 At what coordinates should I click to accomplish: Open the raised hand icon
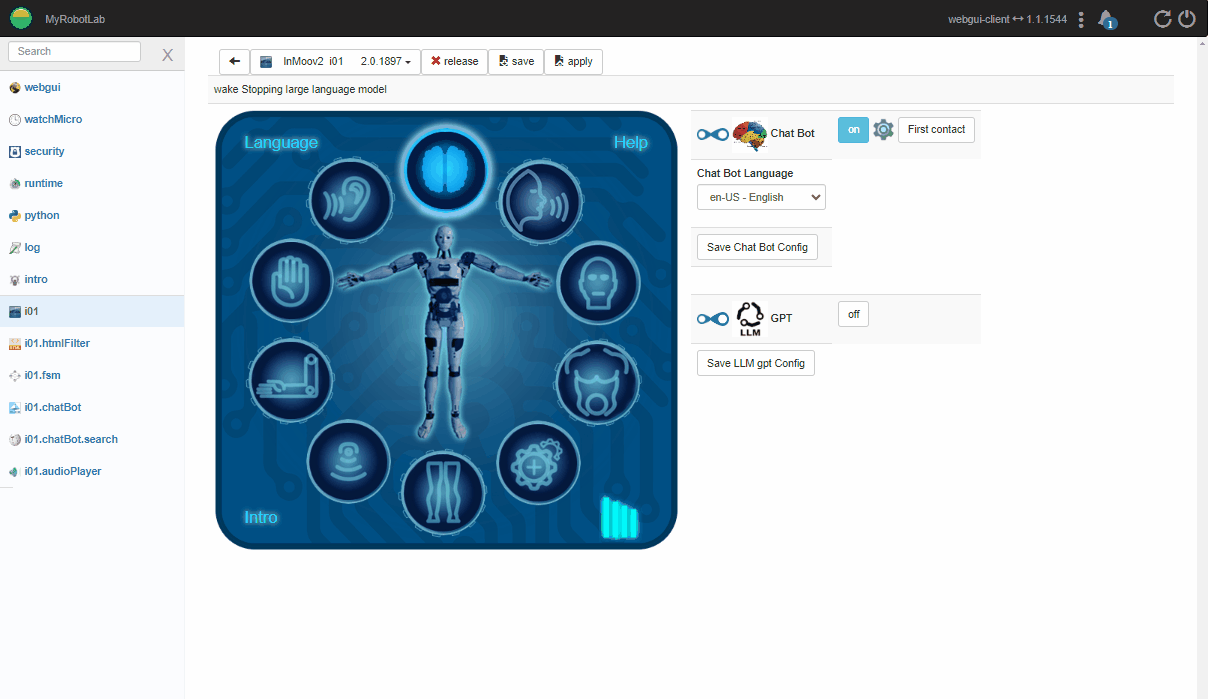290,281
